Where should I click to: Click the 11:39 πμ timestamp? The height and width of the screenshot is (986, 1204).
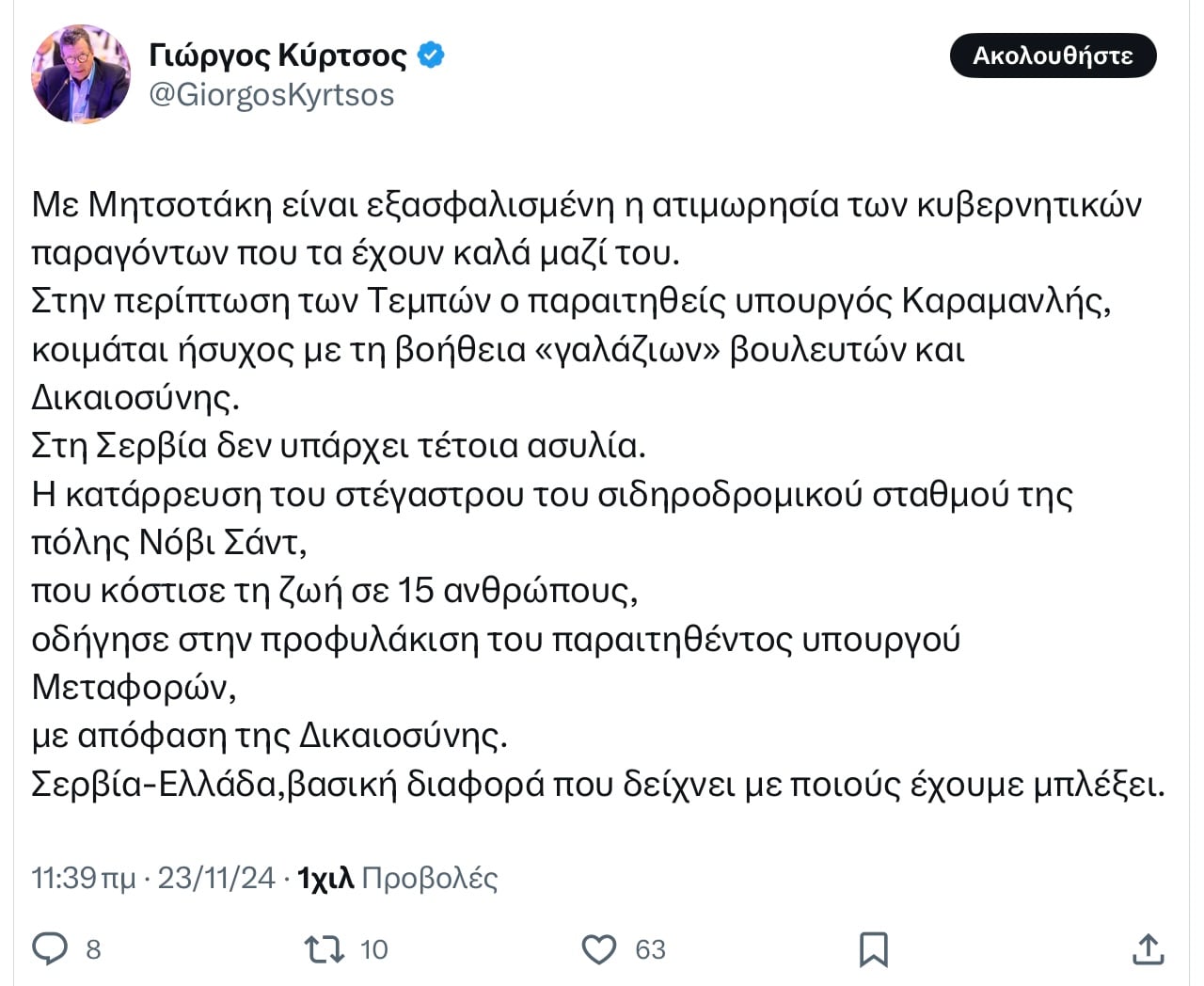coord(83,878)
